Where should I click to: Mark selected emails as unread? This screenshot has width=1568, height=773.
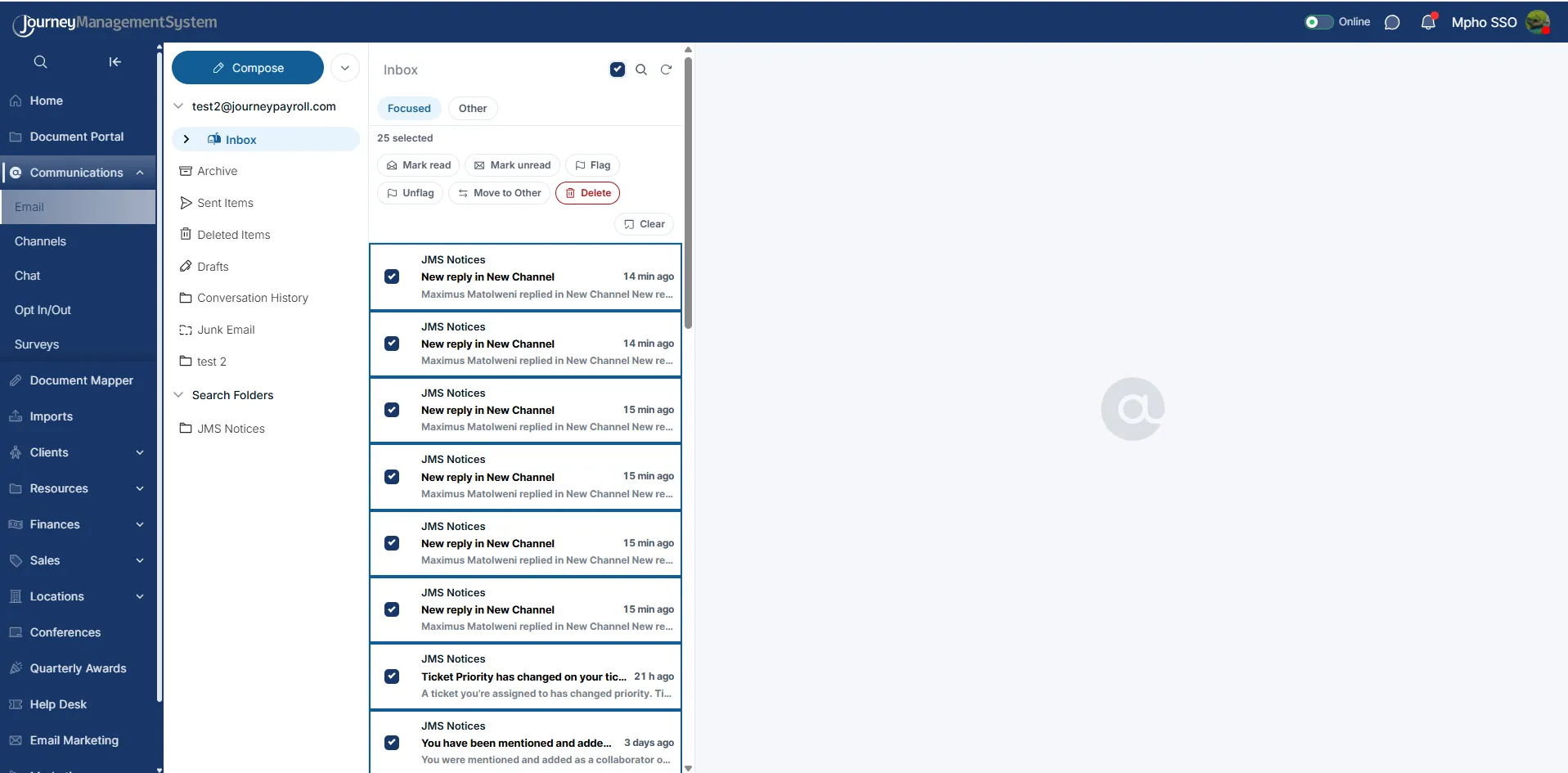coord(512,165)
